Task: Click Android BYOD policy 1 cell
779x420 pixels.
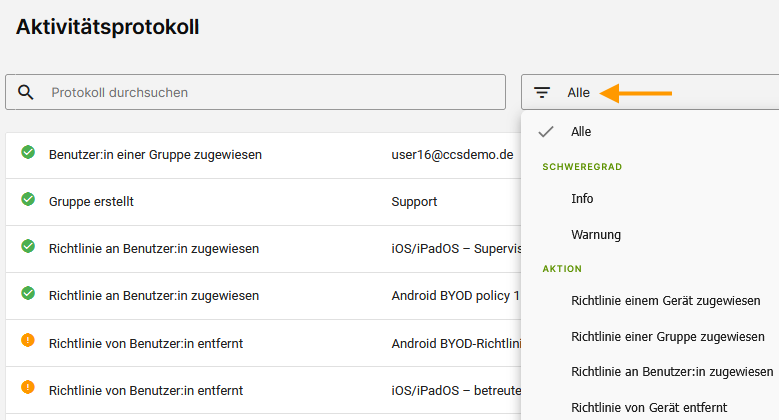Action: point(455,296)
